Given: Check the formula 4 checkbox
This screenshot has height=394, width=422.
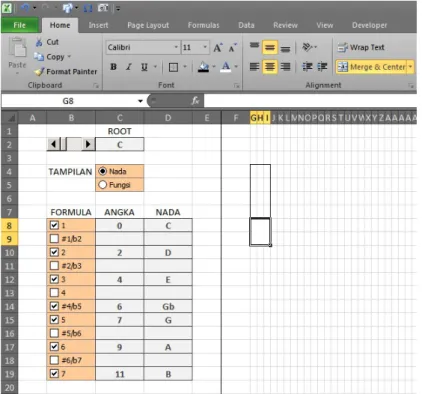Looking at the screenshot, I should 54,293.
